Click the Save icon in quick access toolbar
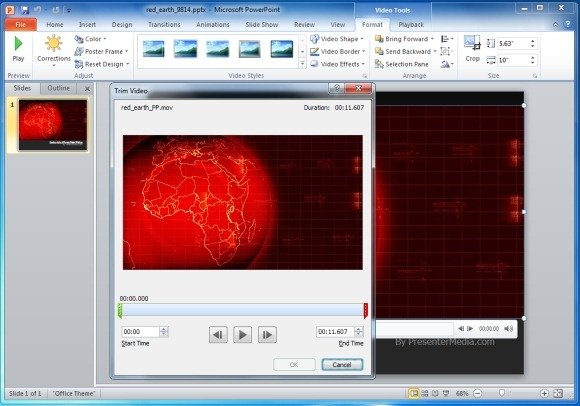Image resolution: width=580 pixels, height=406 pixels. 24,10
